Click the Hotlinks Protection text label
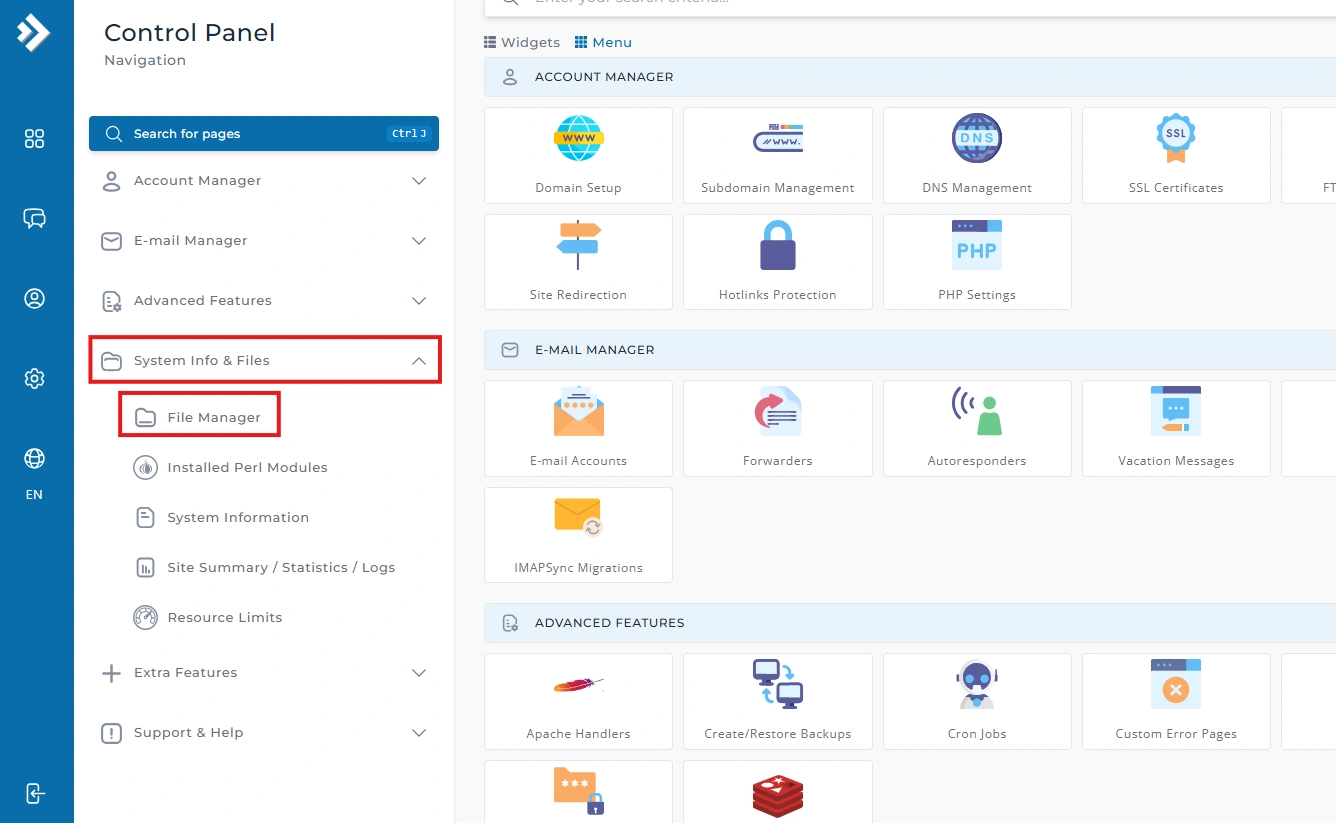 pyautogui.click(x=778, y=295)
